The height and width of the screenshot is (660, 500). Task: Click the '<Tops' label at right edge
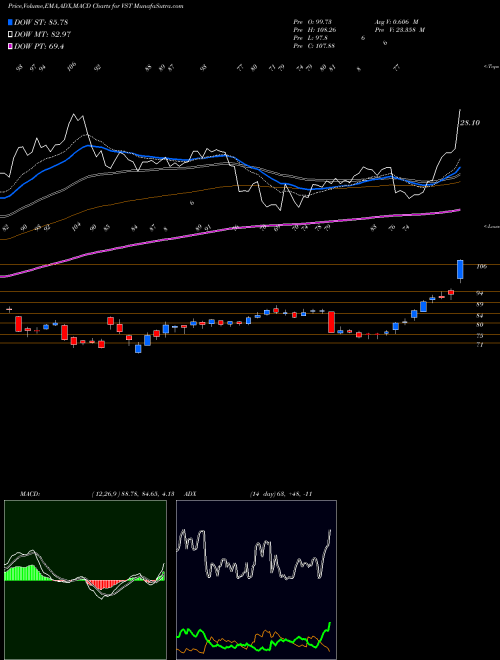click(491, 67)
